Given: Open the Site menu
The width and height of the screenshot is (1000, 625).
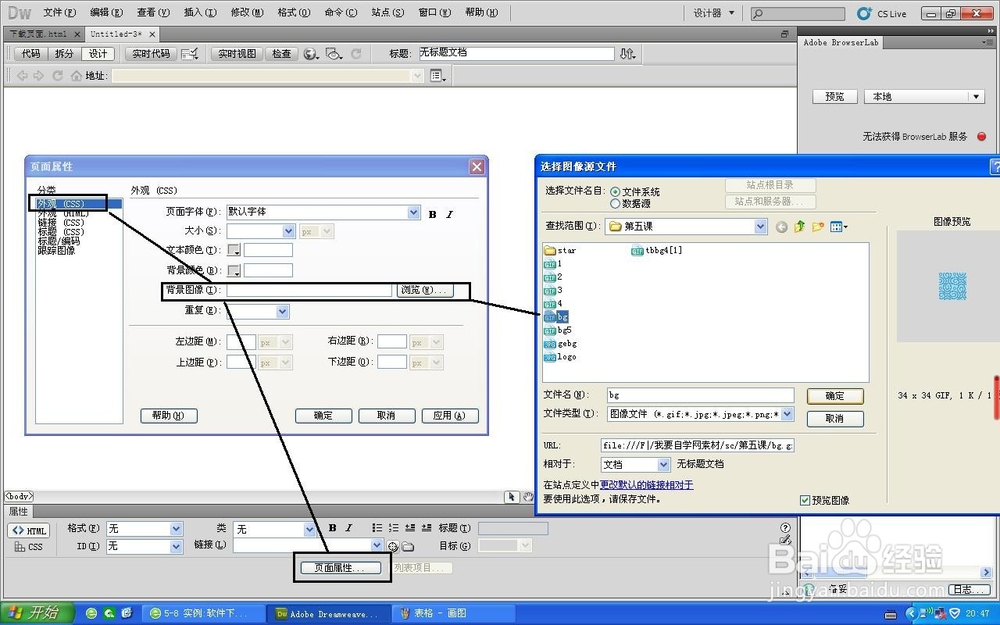Looking at the screenshot, I should point(388,13).
